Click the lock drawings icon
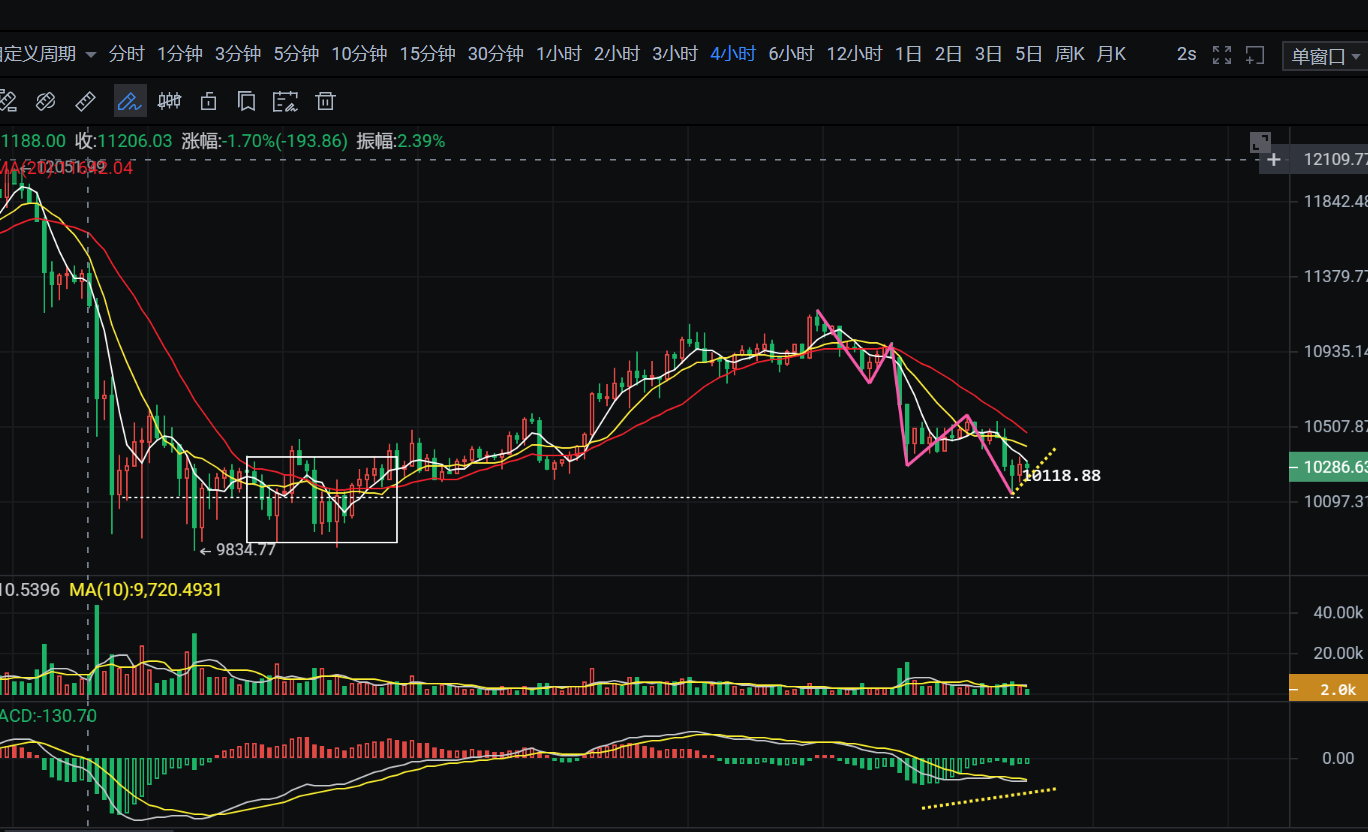This screenshot has width=1368, height=832. pos(209,101)
